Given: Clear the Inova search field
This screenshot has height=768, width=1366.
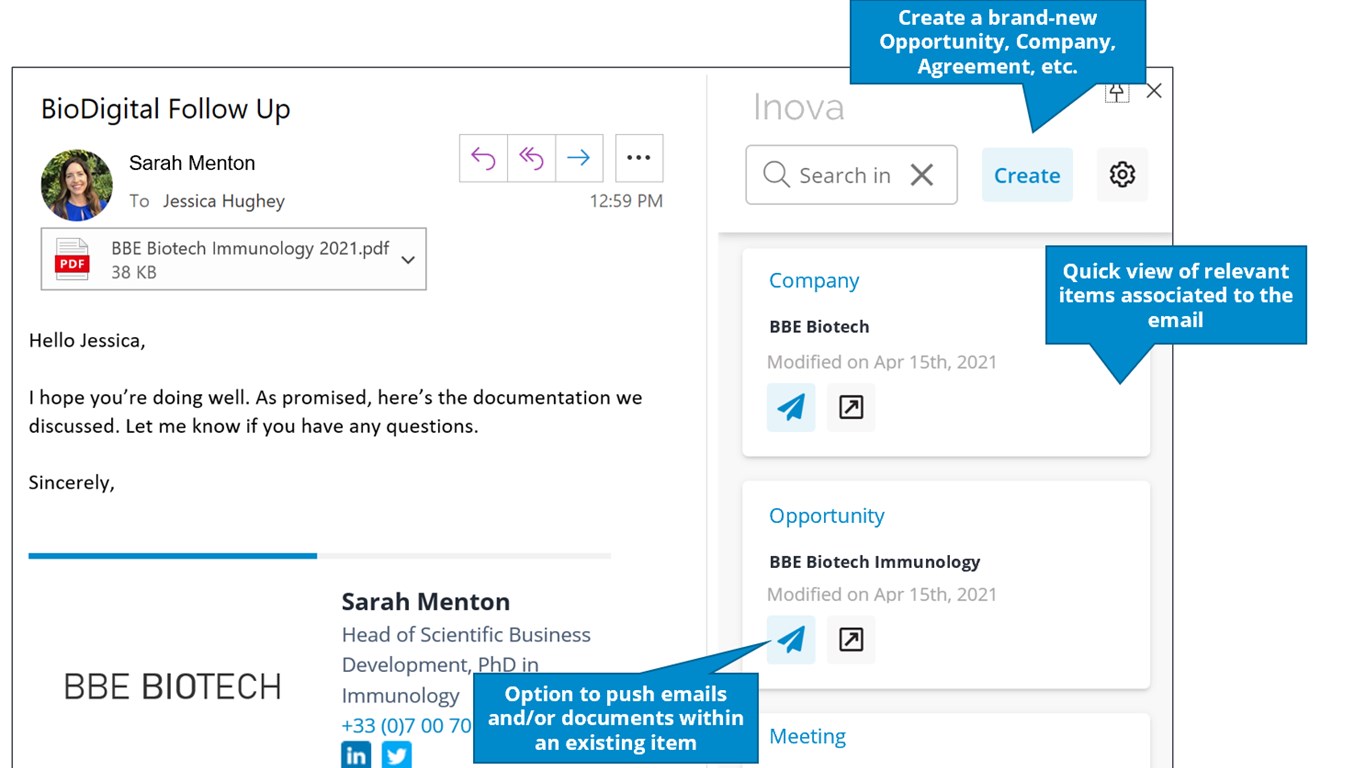Looking at the screenshot, I should tap(922, 175).
